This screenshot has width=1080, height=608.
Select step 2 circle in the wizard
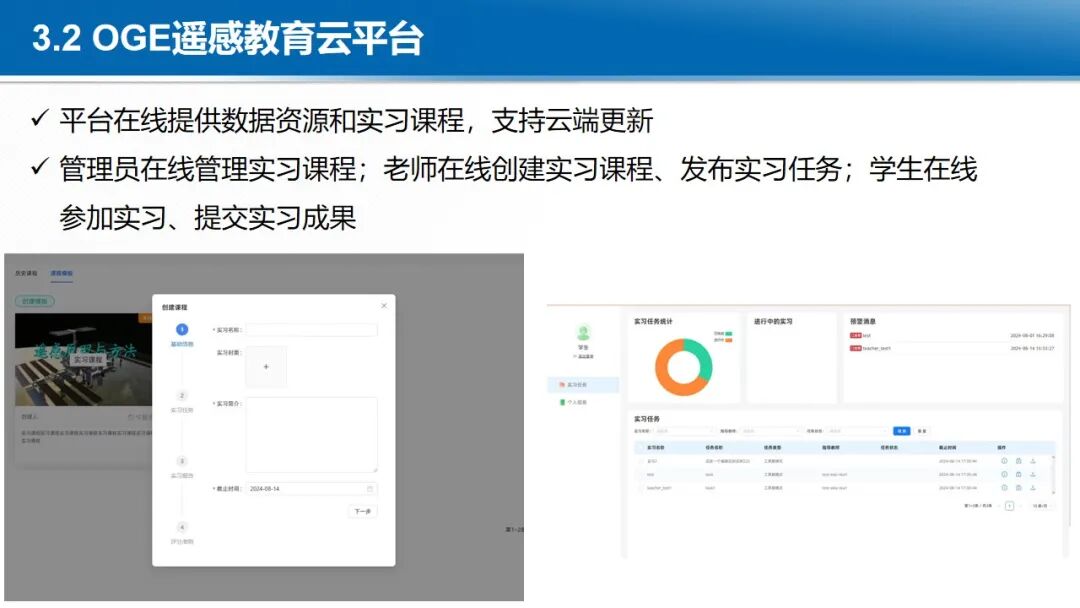(x=182, y=395)
